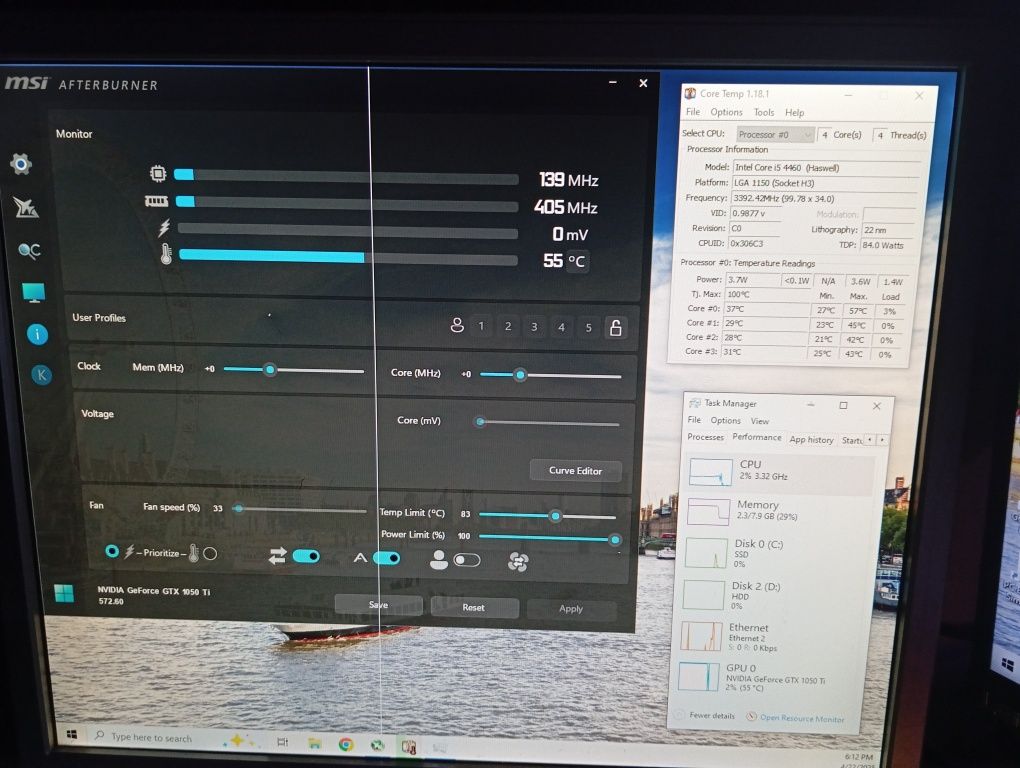Open Core Temp File menu
The image size is (1020, 768).
[693, 112]
